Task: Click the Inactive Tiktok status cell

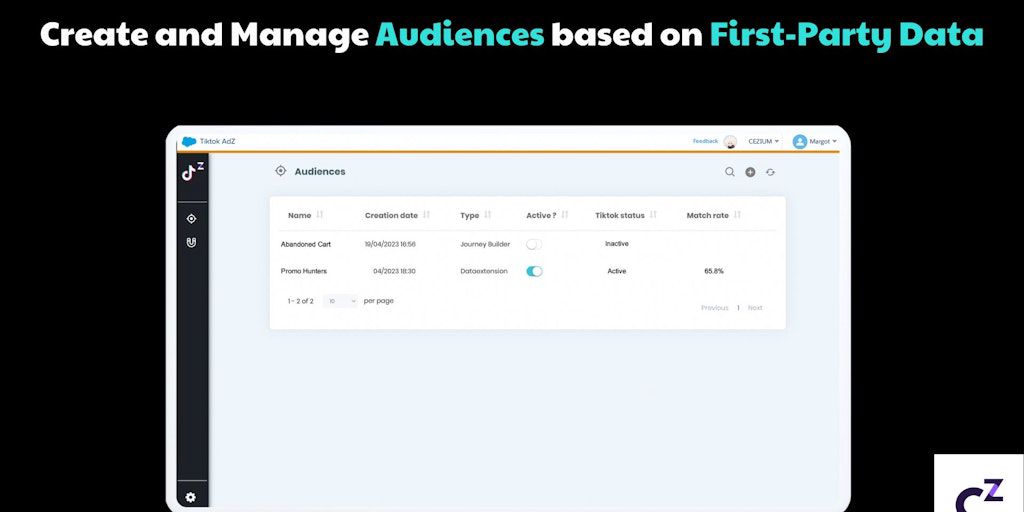Action: 616,244
